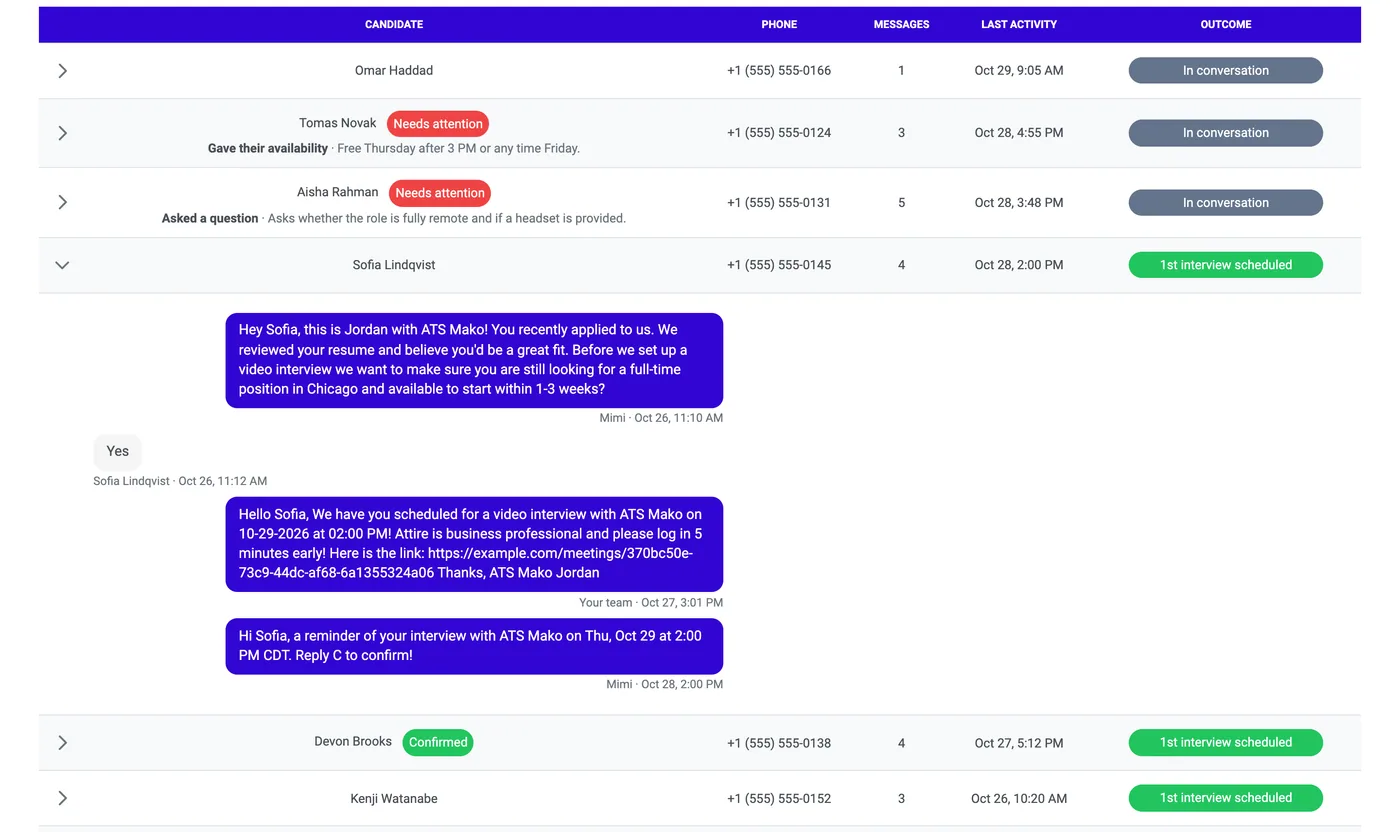Click phone number +1 (555) 555-0131
This screenshot has width=1400, height=832.
point(779,202)
